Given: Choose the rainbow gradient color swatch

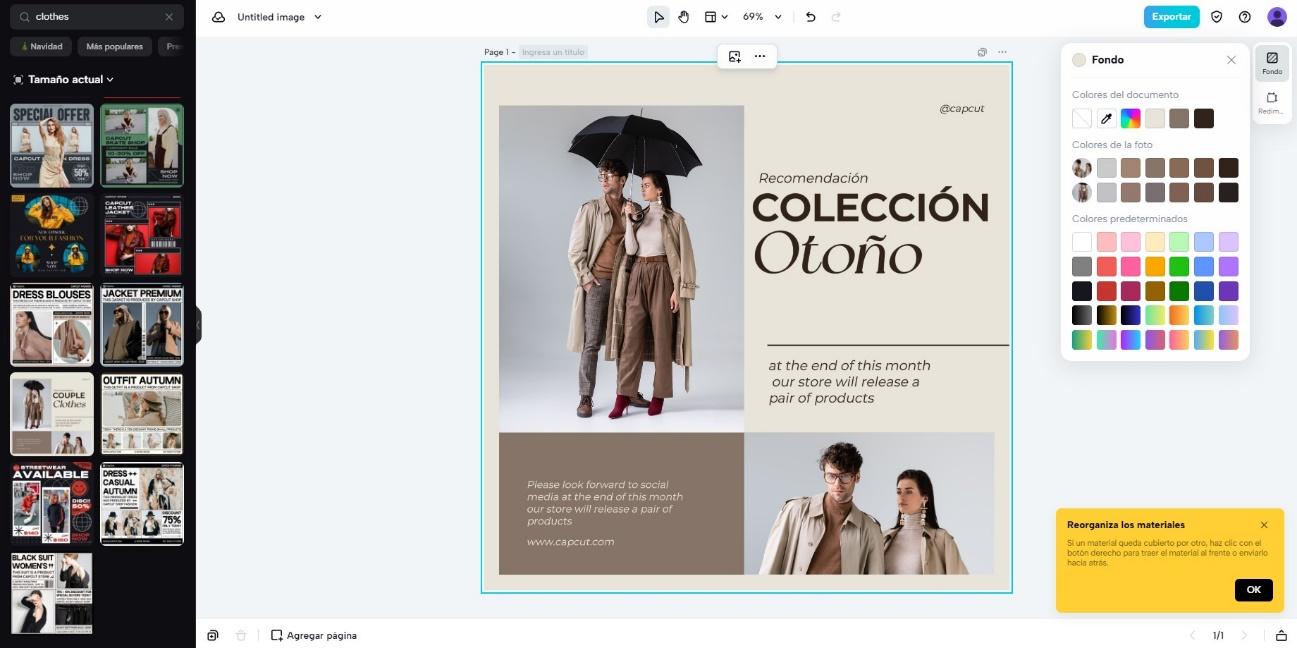Looking at the screenshot, I should point(1130,118).
